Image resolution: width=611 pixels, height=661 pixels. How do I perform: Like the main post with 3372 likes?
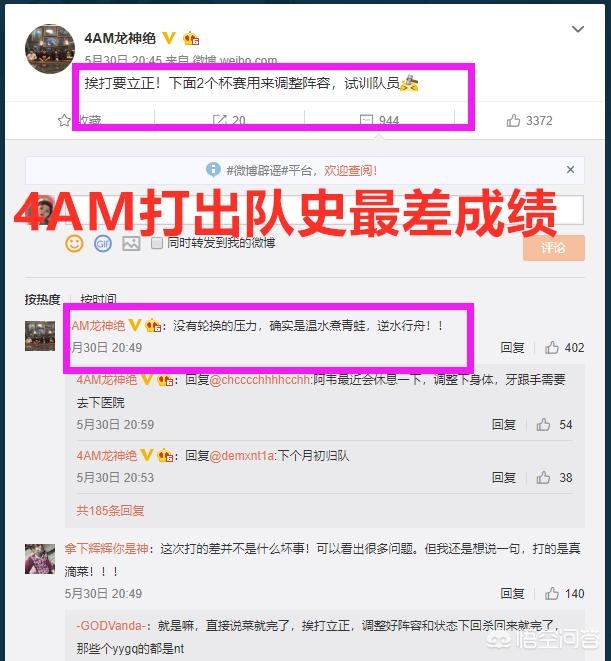pyautogui.click(x=529, y=121)
